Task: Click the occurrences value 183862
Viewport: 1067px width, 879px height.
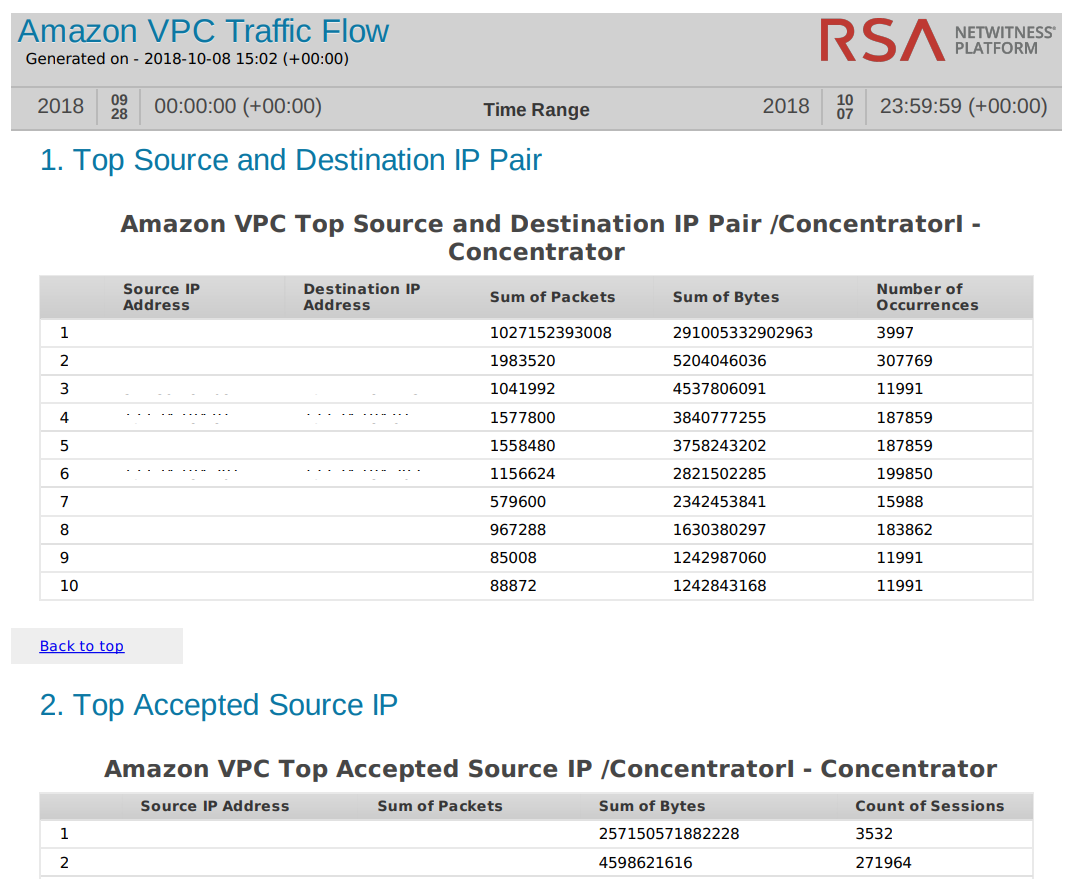Action: [x=904, y=530]
